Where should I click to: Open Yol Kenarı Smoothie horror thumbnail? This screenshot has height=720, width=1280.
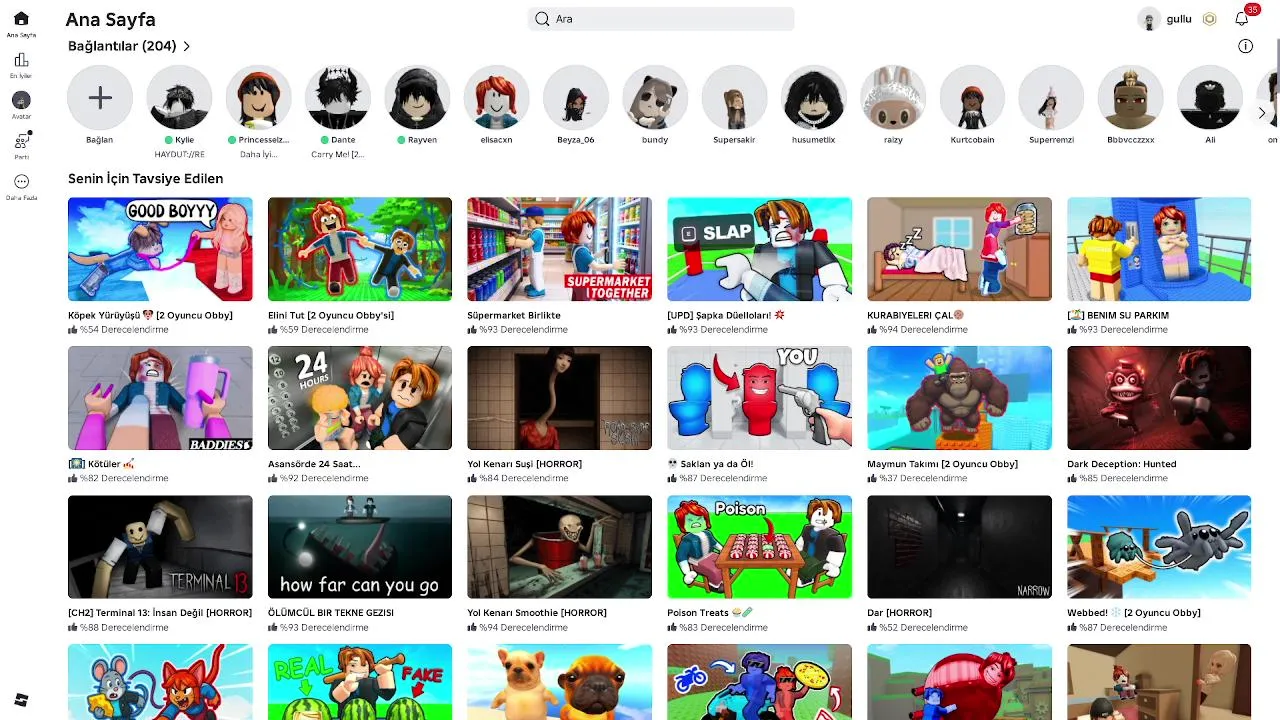click(560, 547)
